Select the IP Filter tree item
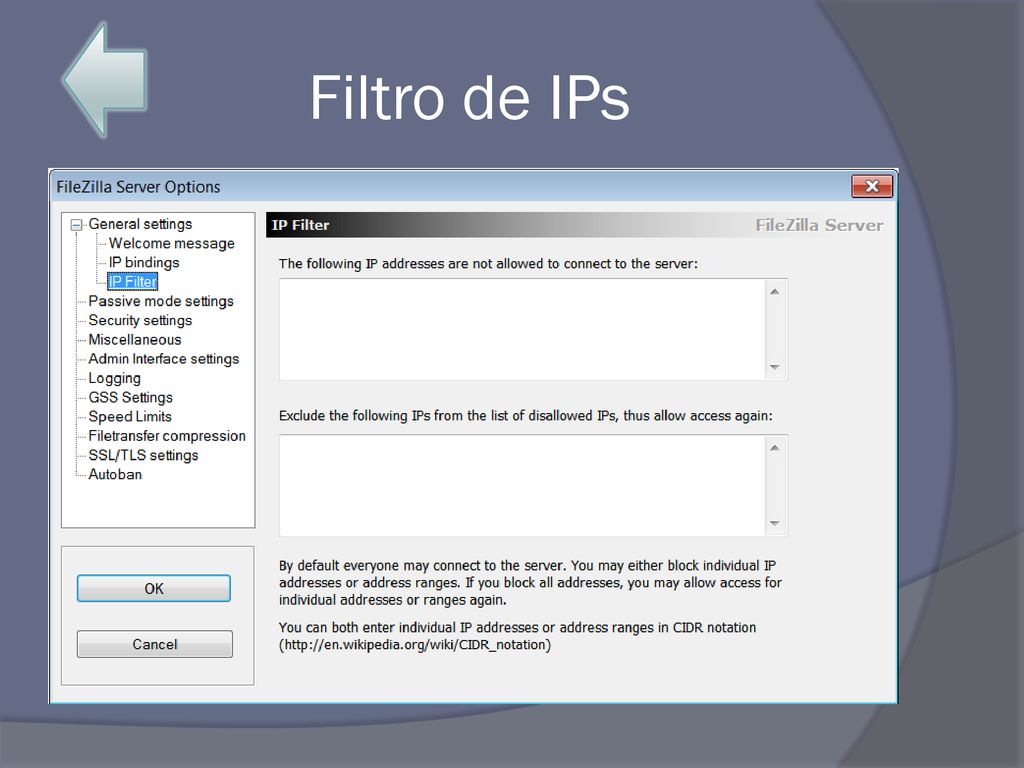This screenshot has width=1024, height=768. 133,281
